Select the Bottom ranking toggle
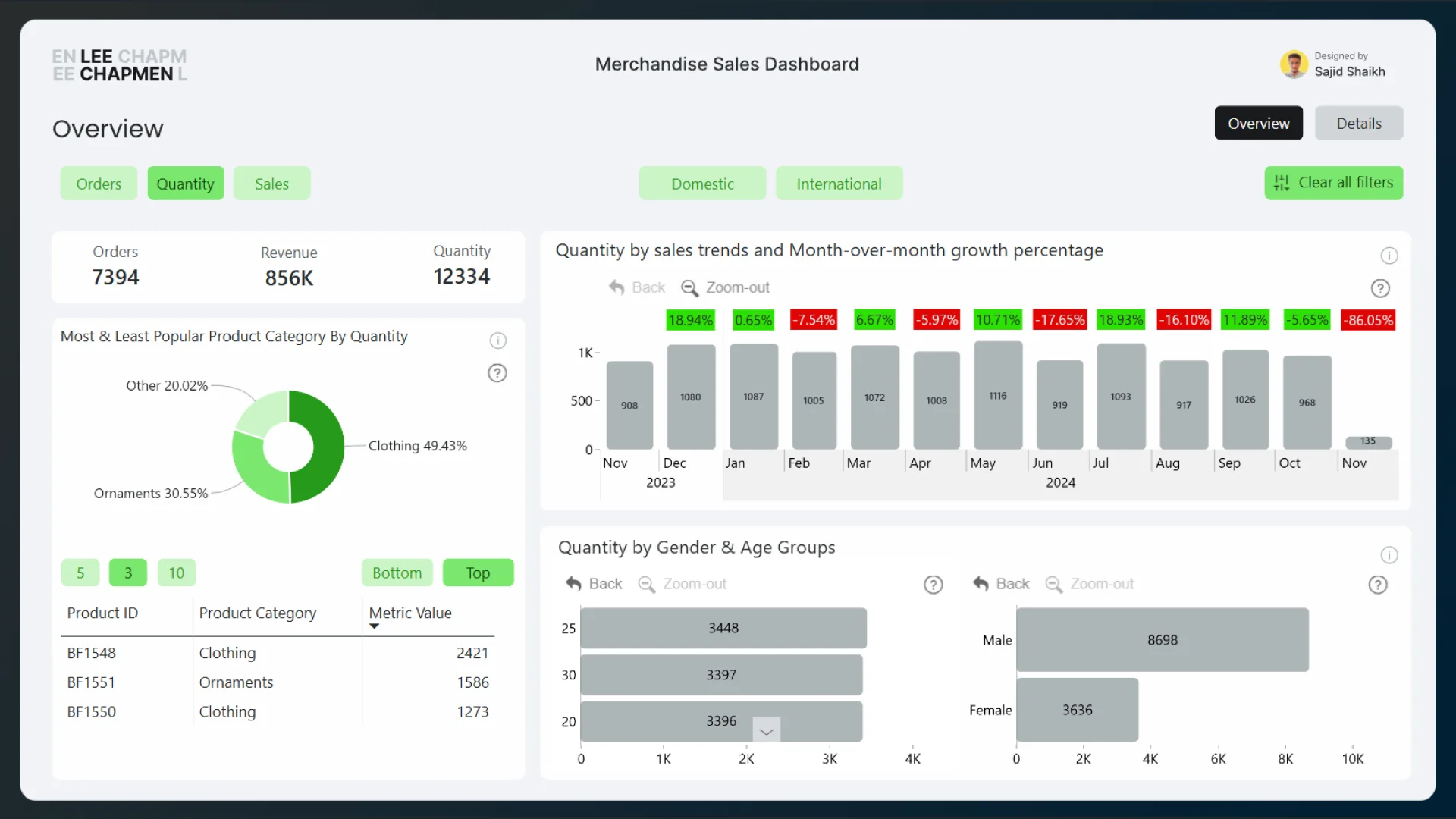 coord(397,573)
